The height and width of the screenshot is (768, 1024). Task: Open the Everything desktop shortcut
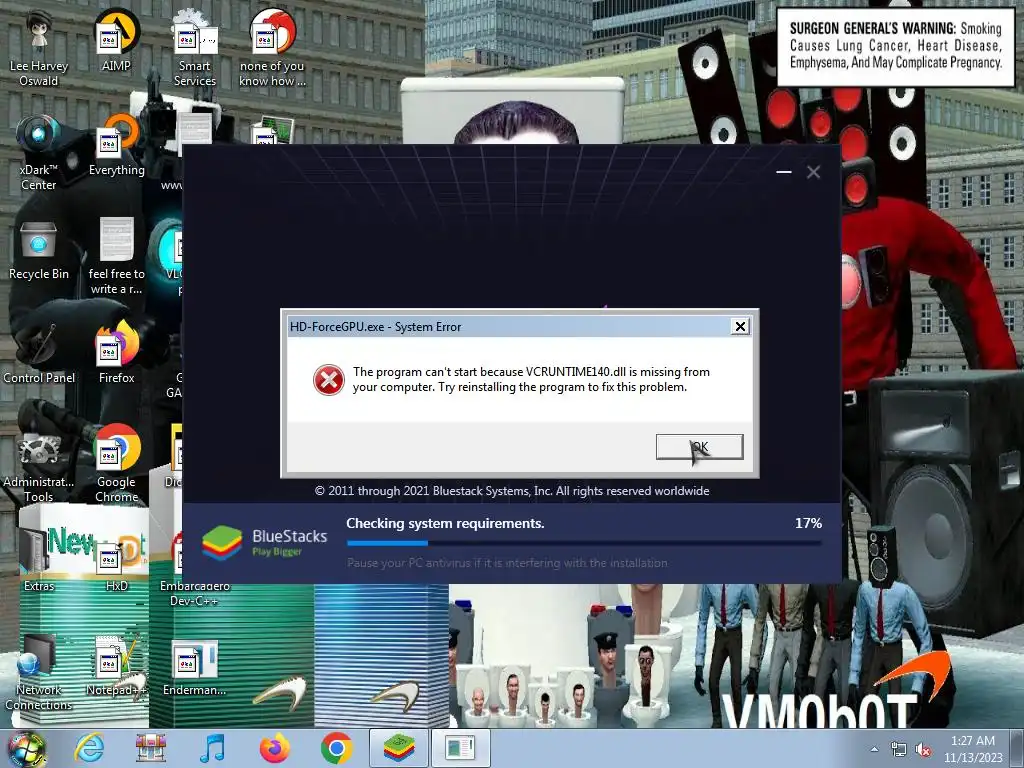tap(116, 144)
